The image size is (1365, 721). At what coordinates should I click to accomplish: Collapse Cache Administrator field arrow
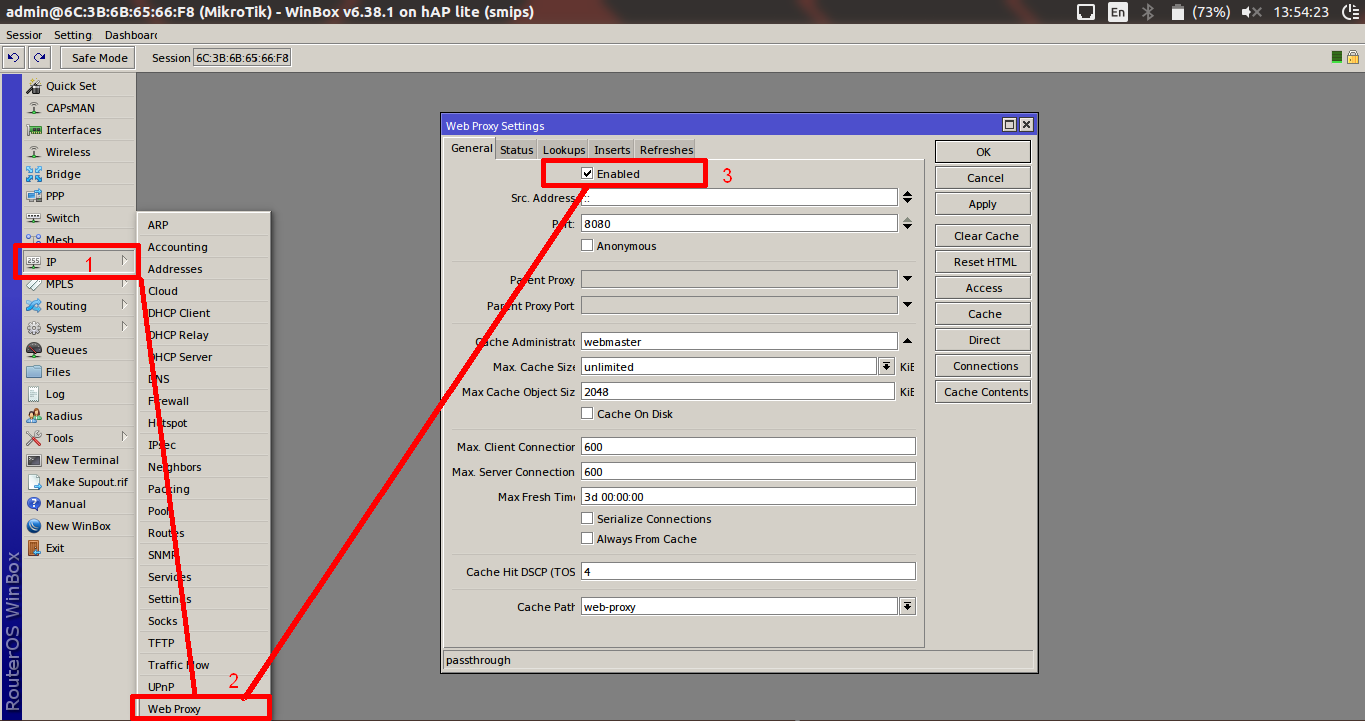pyautogui.click(x=907, y=341)
